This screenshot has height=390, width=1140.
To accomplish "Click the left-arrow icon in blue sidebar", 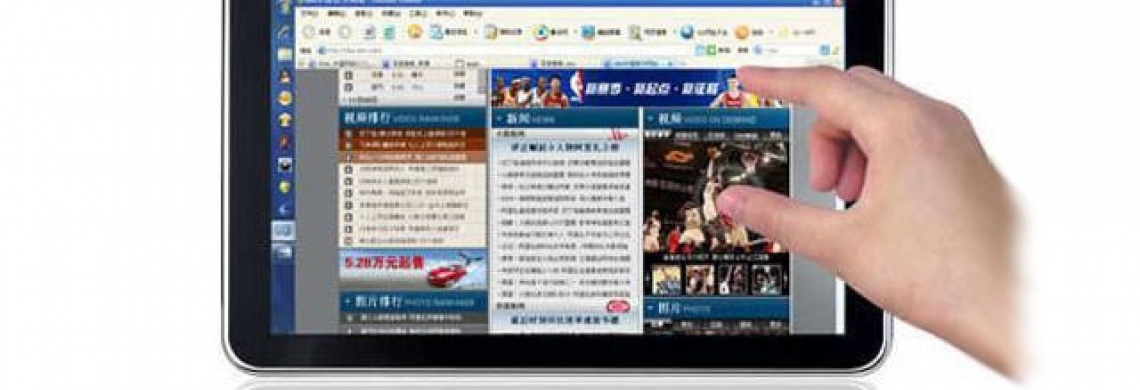I will point(284,210).
